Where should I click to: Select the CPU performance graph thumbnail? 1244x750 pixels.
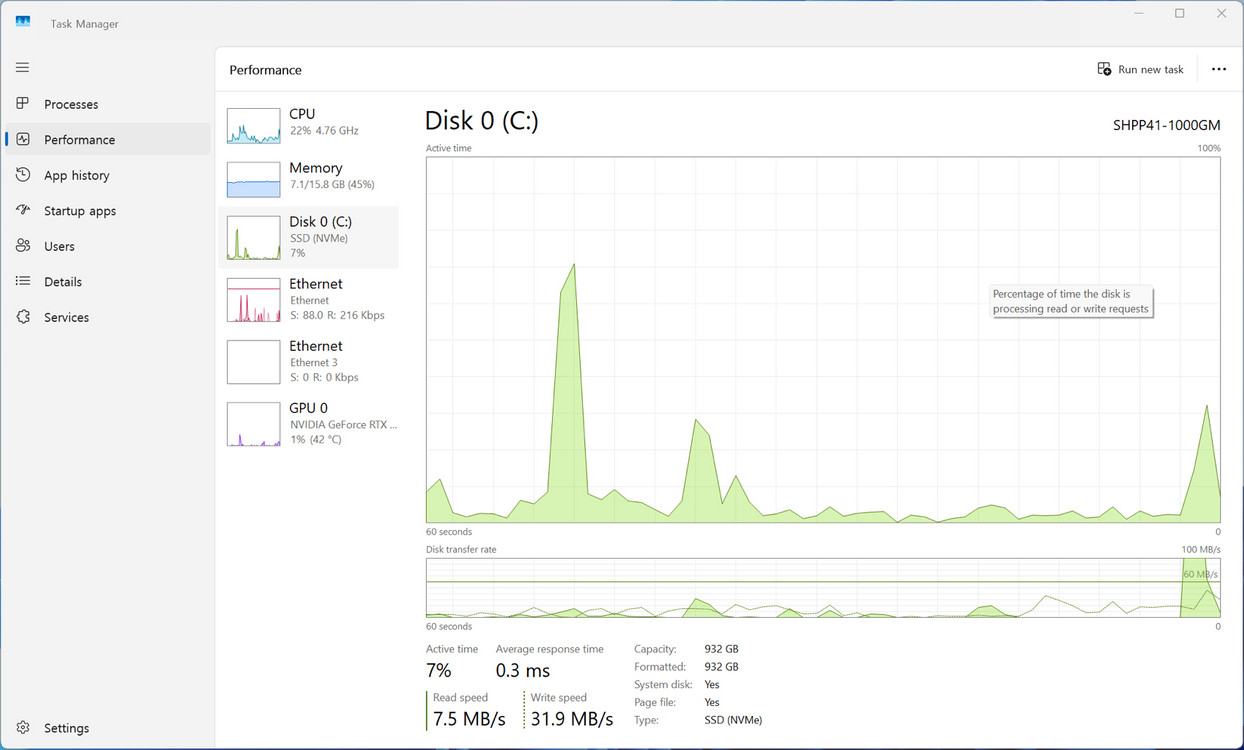tap(253, 126)
